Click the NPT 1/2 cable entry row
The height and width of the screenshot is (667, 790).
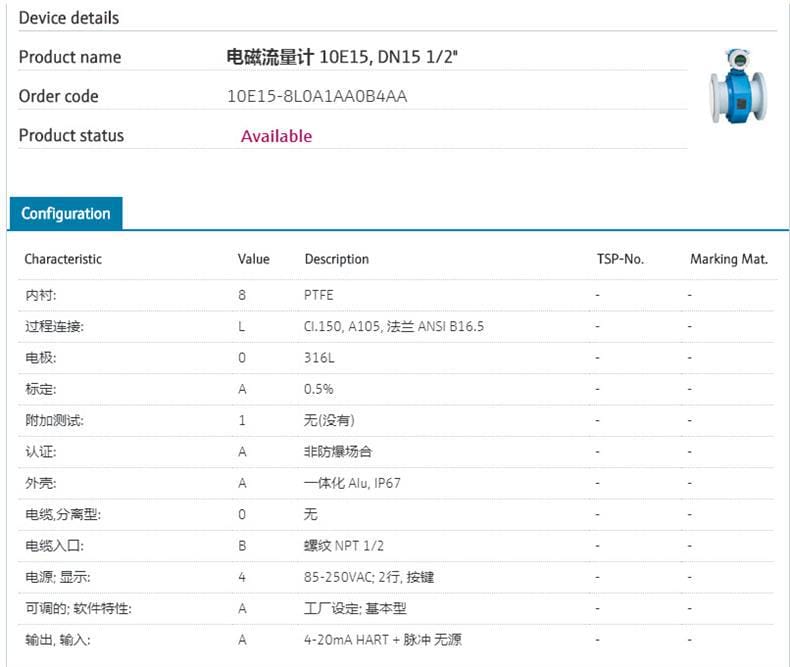[344, 545]
